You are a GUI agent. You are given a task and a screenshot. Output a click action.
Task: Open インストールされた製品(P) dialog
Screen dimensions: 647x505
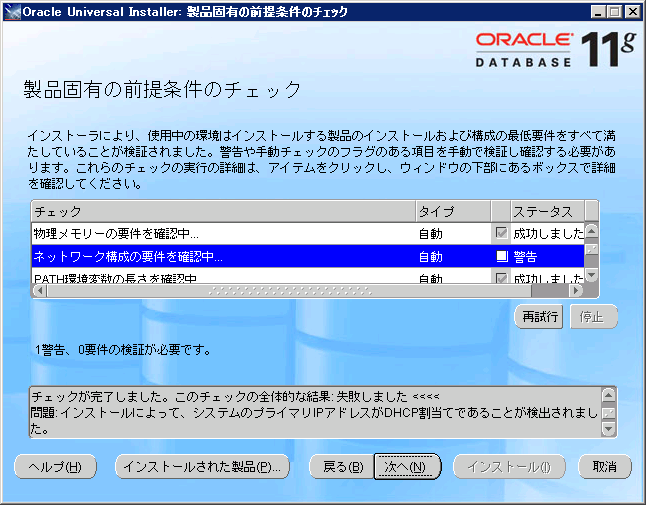point(202,467)
